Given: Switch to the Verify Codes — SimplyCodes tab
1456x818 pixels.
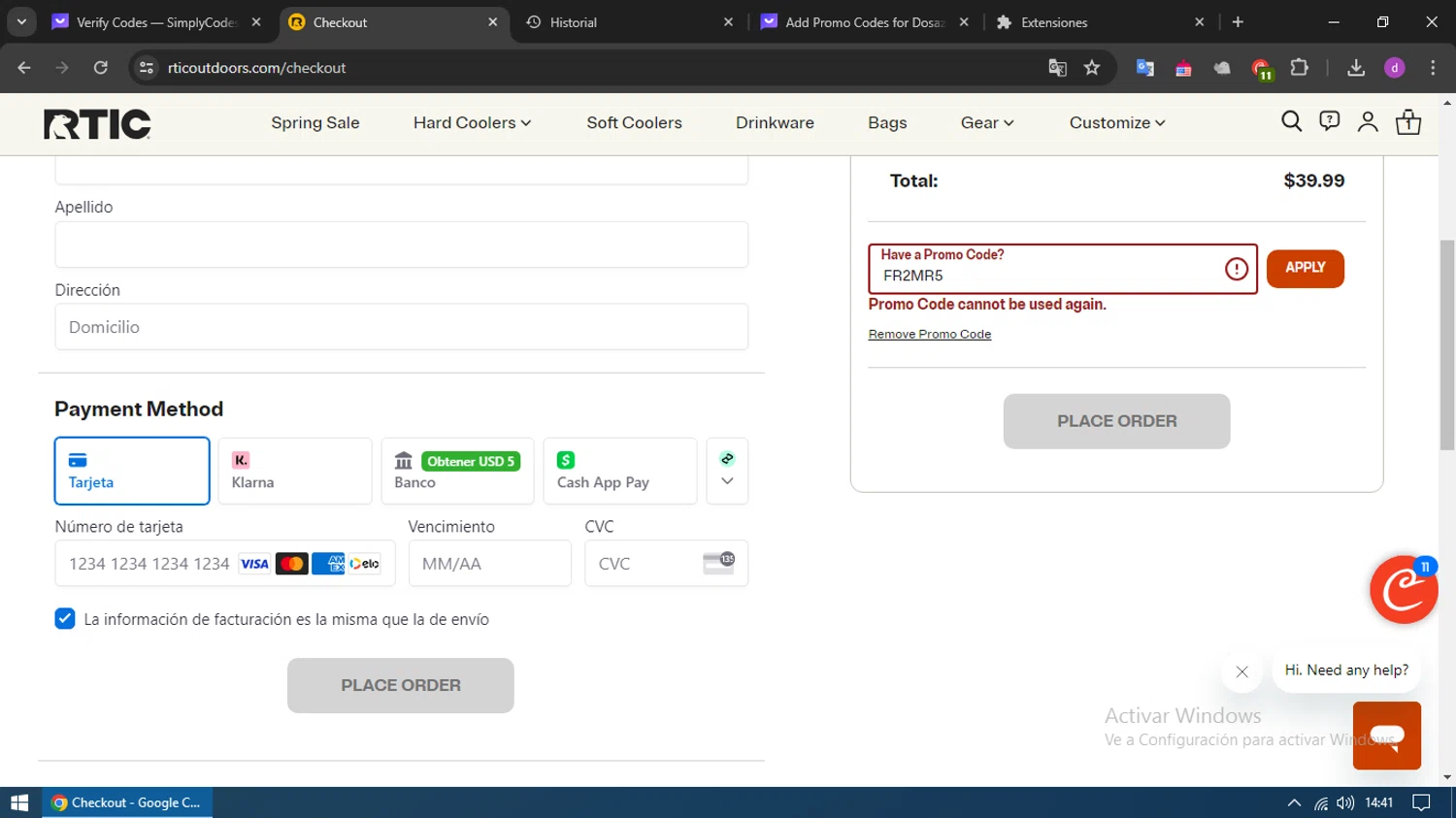Looking at the screenshot, I should click(155, 22).
